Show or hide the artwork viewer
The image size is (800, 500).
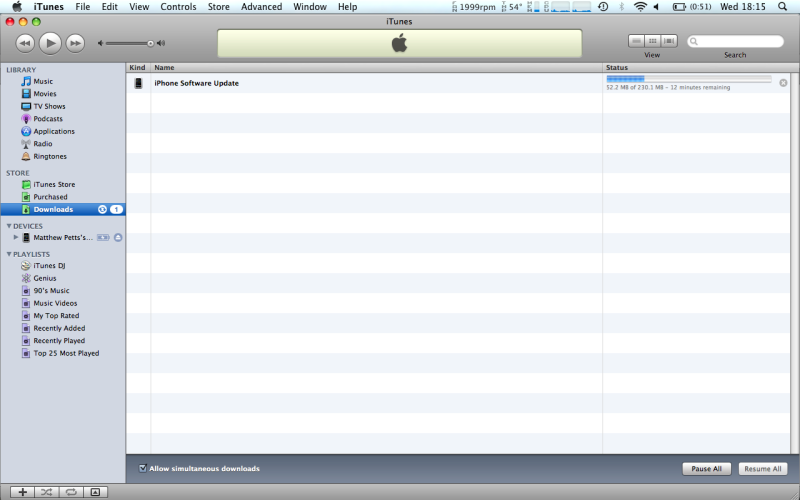click(x=95, y=492)
